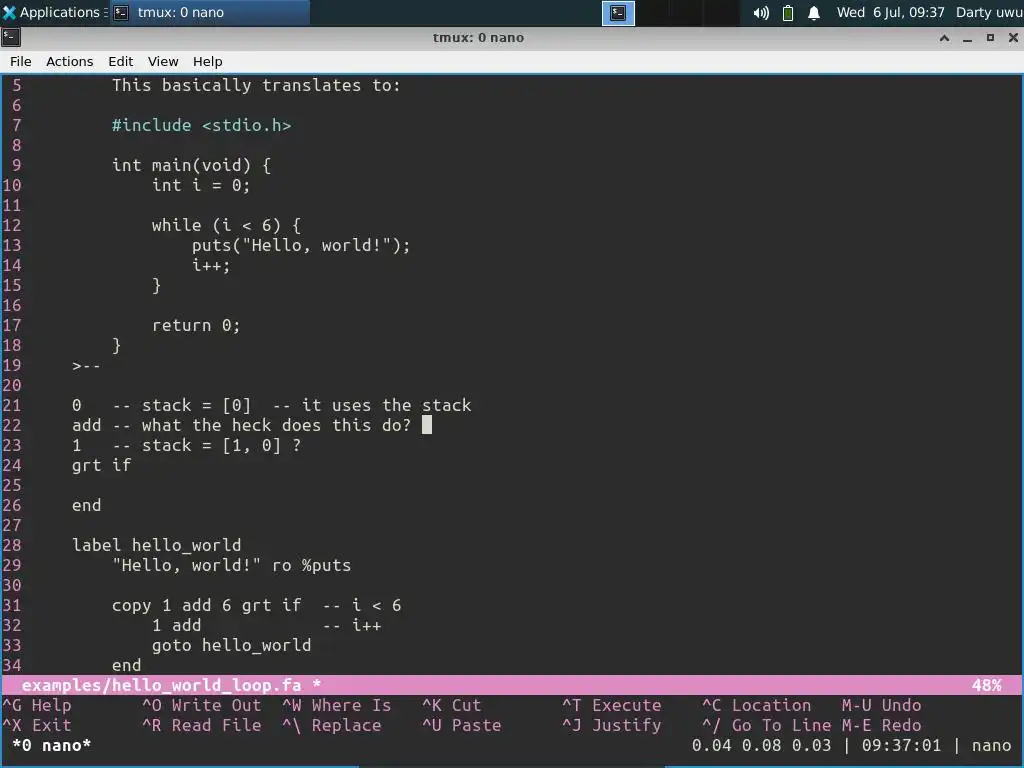Click 'copy 1 add 6 grt if' line
1024x768 pixels.
tap(206, 605)
